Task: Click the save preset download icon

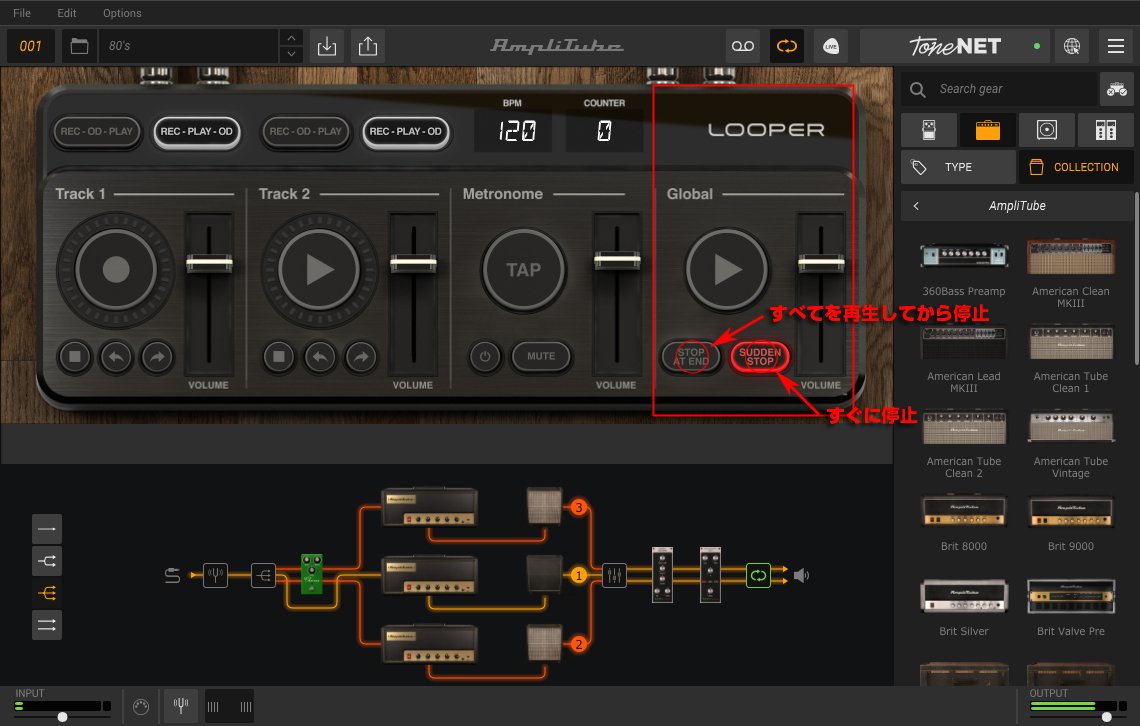Action: pos(327,47)
